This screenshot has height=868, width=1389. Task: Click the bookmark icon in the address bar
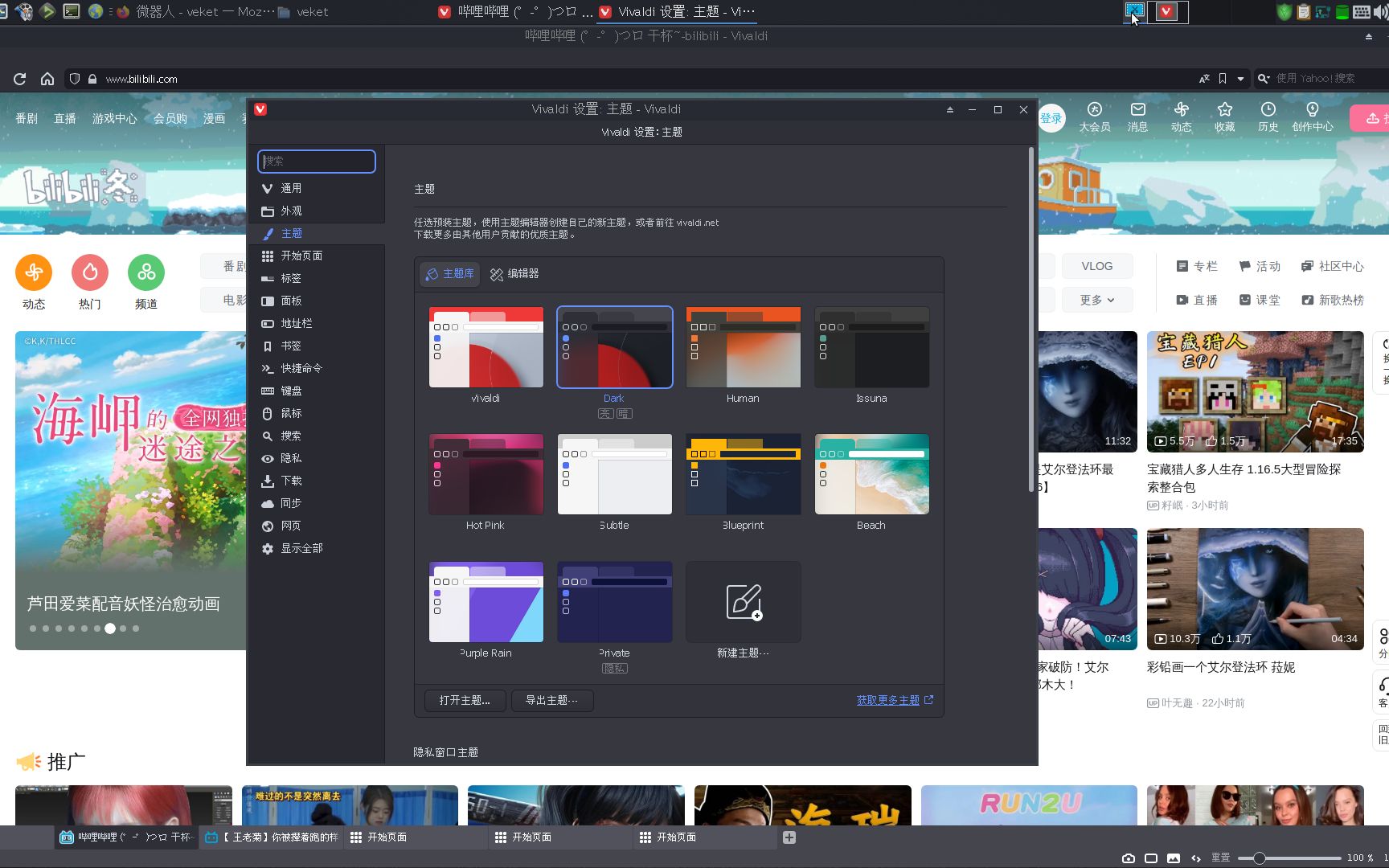[1223, 79]
